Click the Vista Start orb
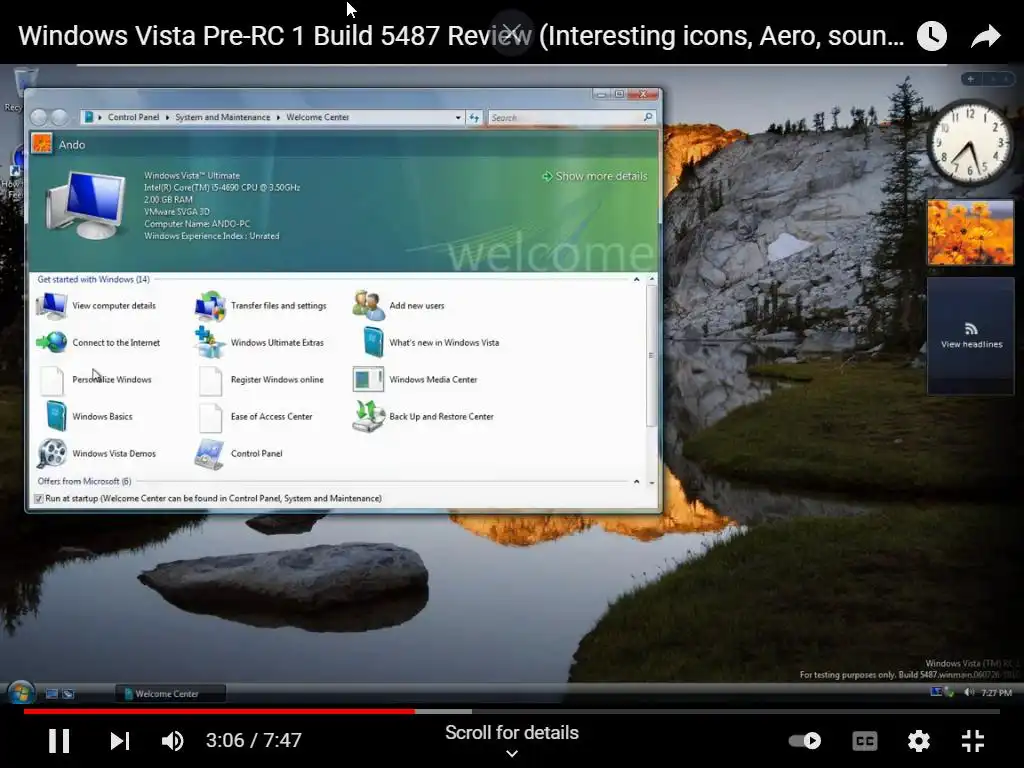Image resolution: width=1024 pixels, height=768 pixels. 21,693
